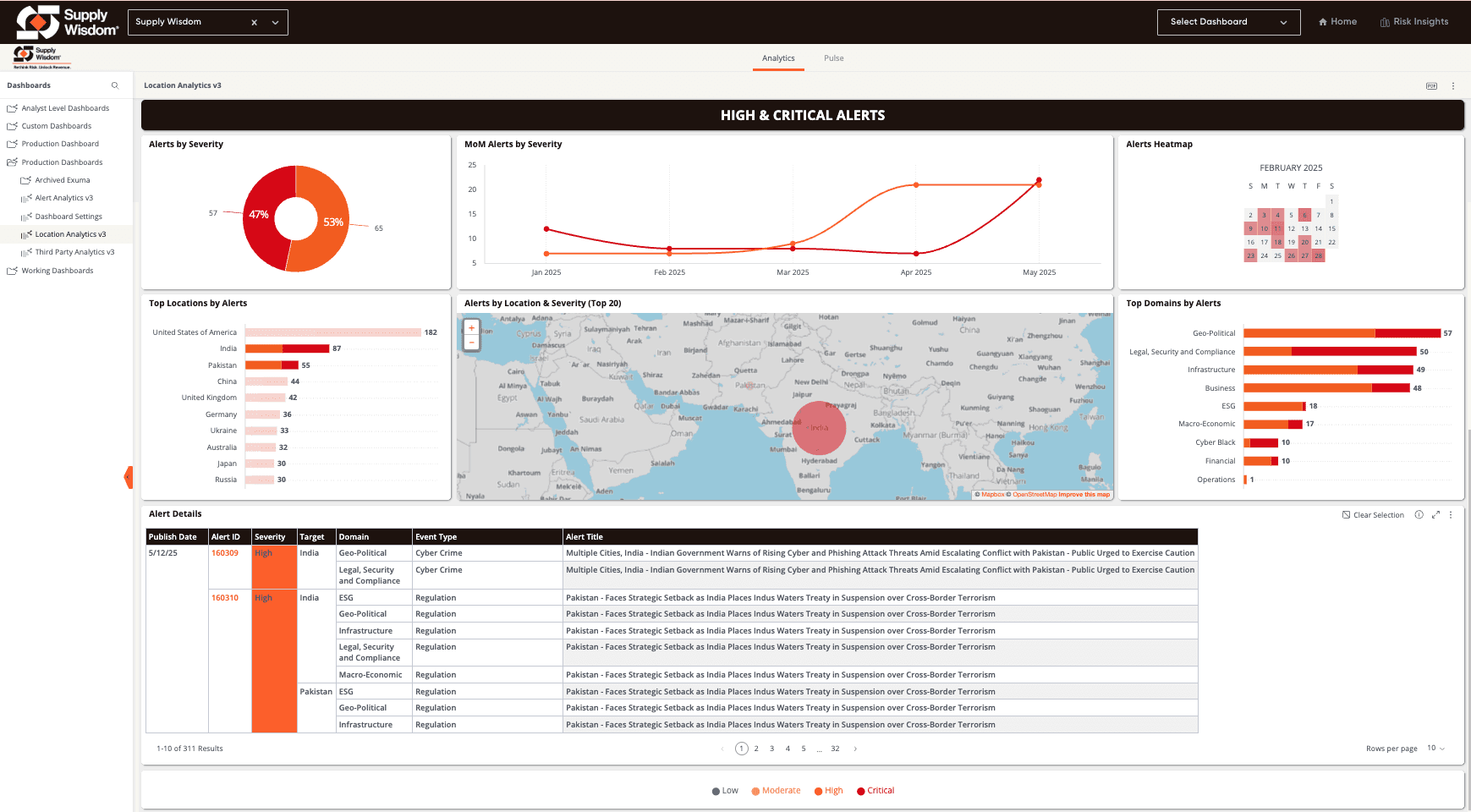The width and height of the screenshot is (1471, 812).
Task: Click the search icon in Dashboards panel
Action: tap(115, 85)
